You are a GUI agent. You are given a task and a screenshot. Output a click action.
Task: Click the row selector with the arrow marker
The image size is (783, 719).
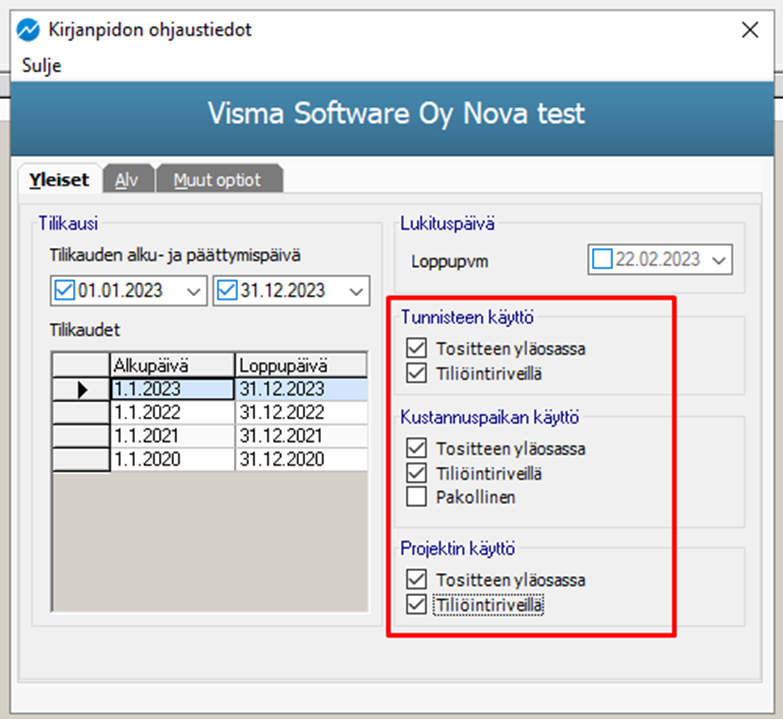coord(81,389)
